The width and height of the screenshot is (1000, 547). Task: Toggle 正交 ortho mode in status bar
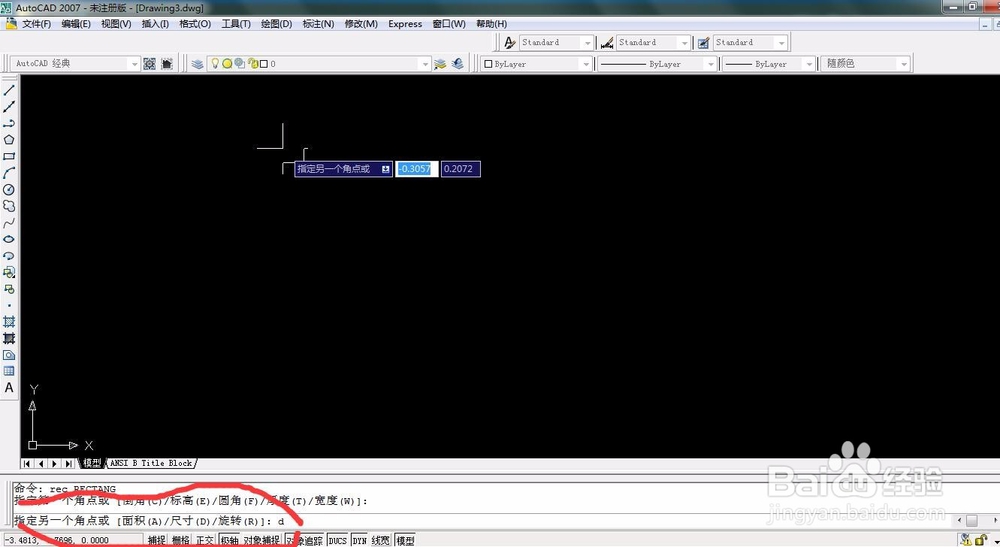coord(205,540)
